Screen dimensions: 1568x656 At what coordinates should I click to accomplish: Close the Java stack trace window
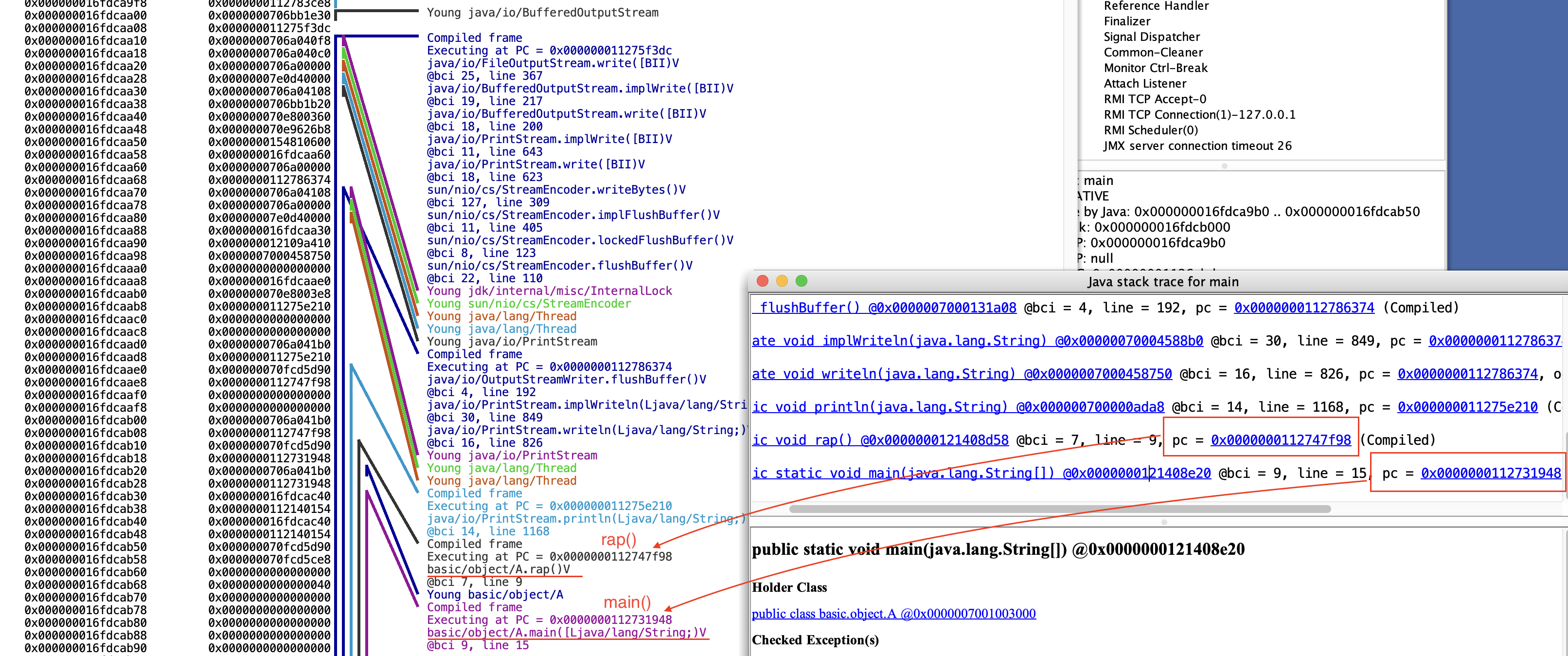[x=762, y=281]
